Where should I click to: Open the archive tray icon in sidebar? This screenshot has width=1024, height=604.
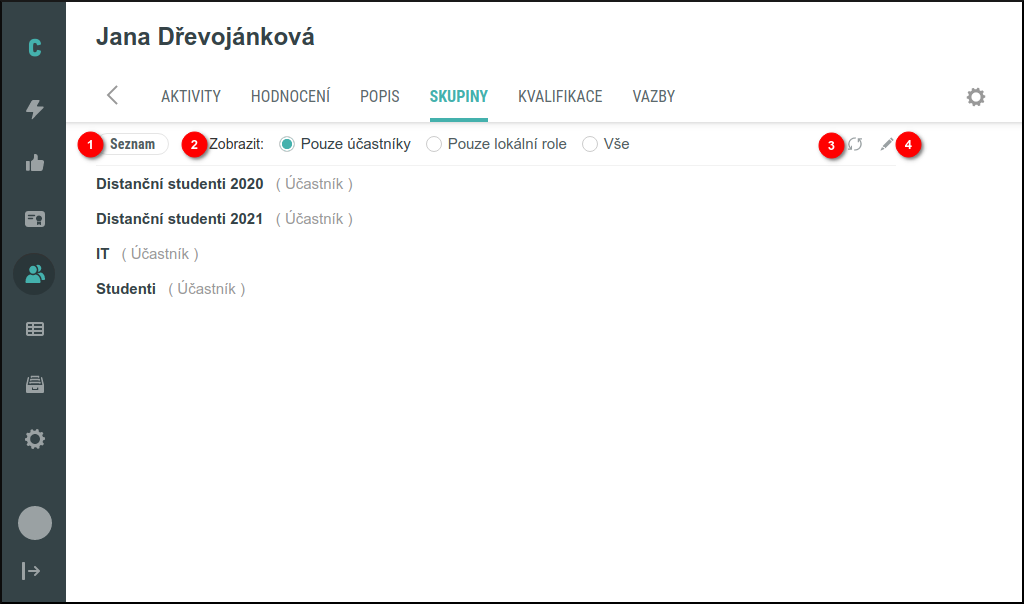point(34,384)
